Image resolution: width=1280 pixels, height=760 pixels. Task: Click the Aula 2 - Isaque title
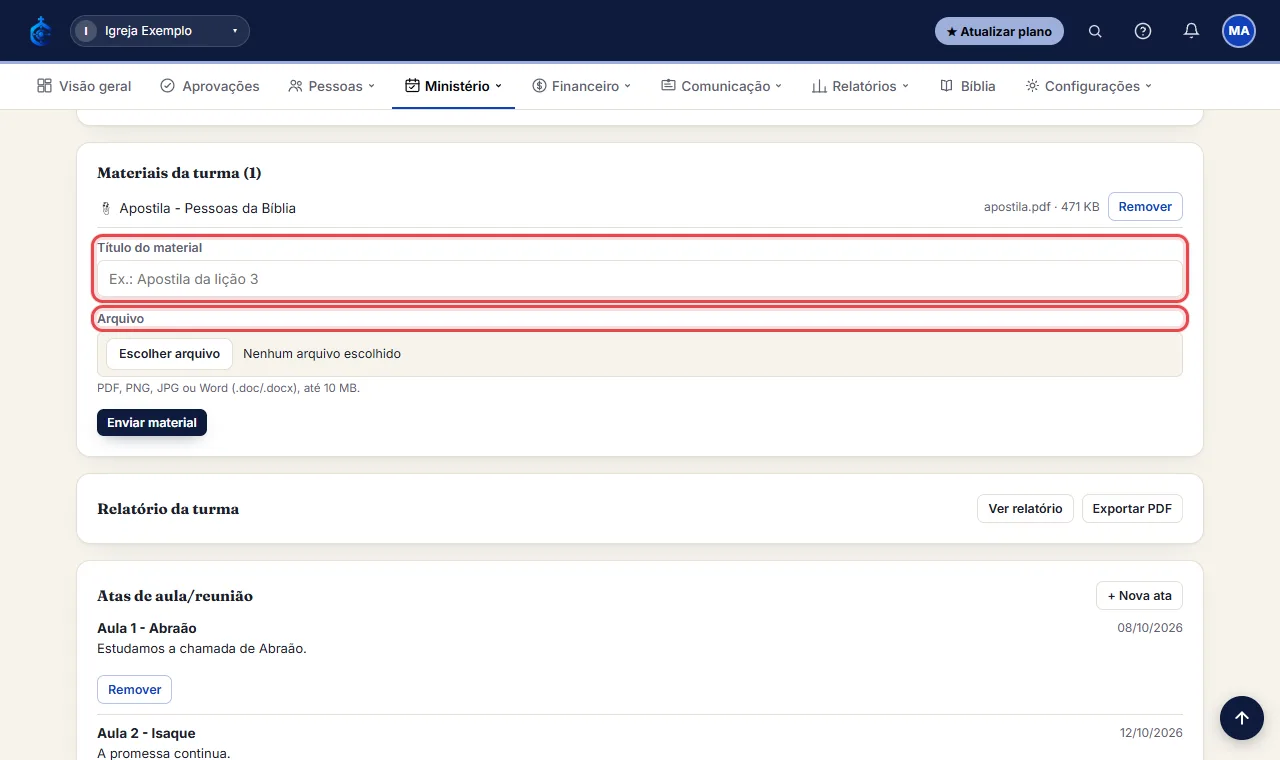pos(146,733)
